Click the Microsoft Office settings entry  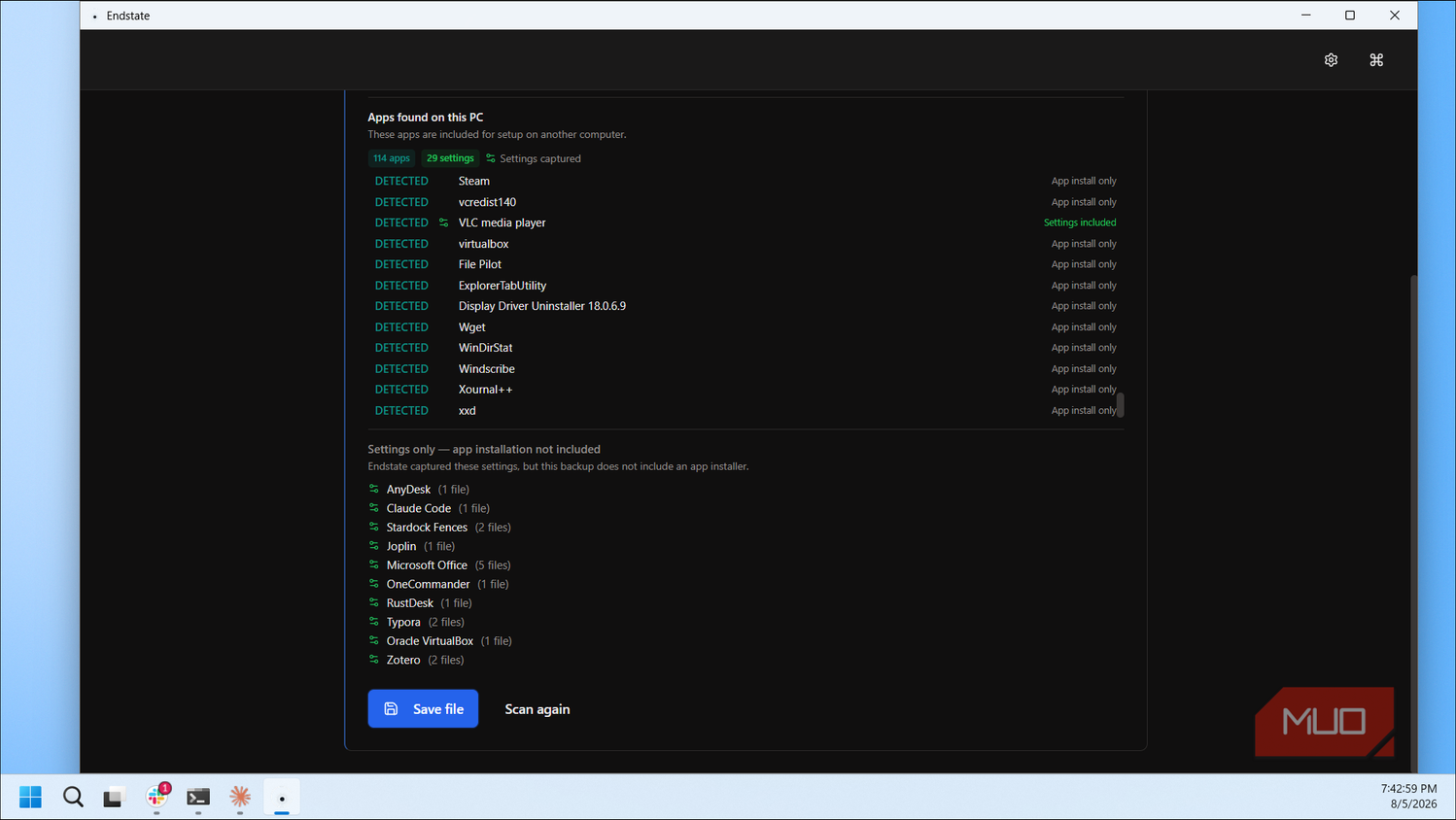pos(439,564)
